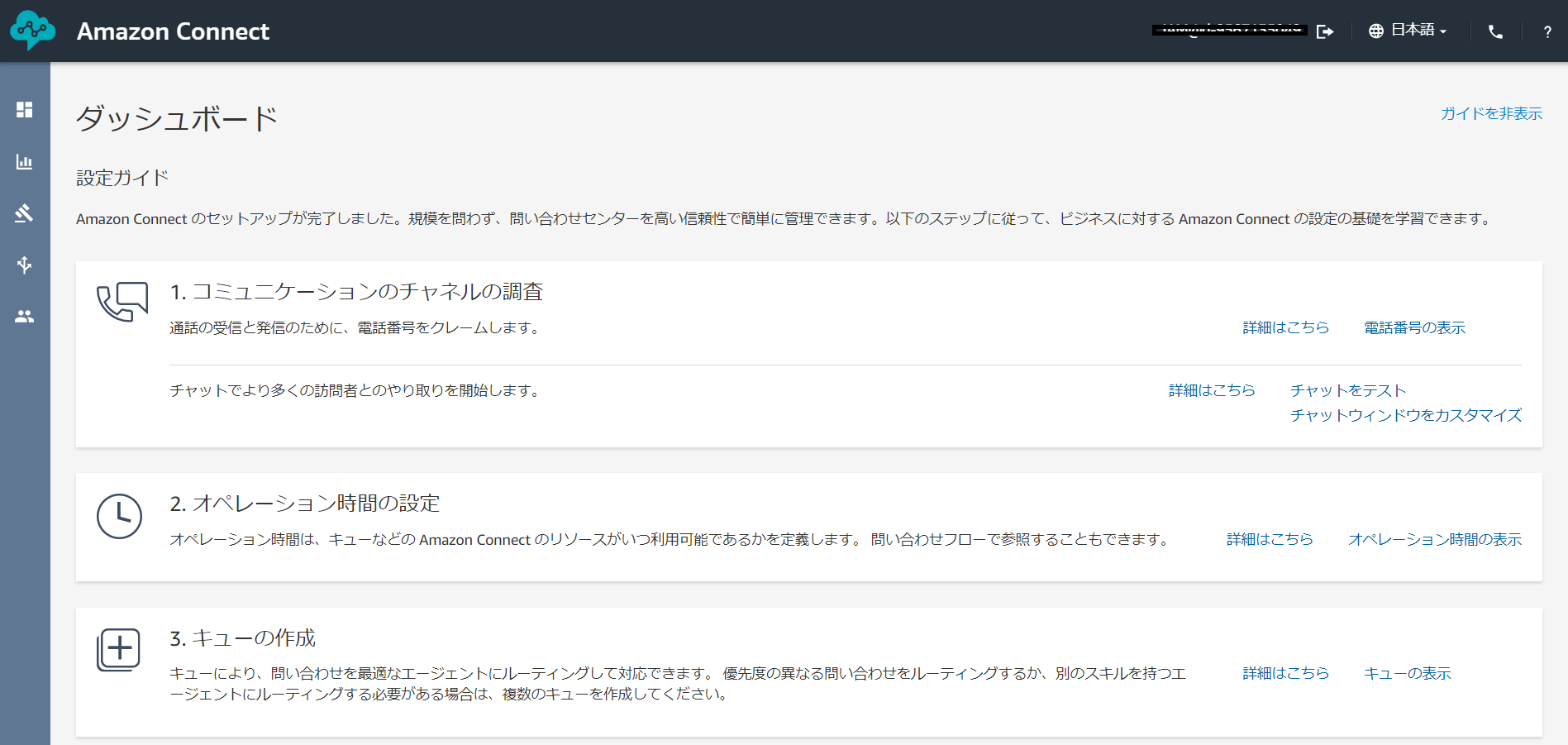Viewport: 1568px width, 745px height.
Task: Click 詳細はこちら next to phone number claim
Action: pos(1286,328)
